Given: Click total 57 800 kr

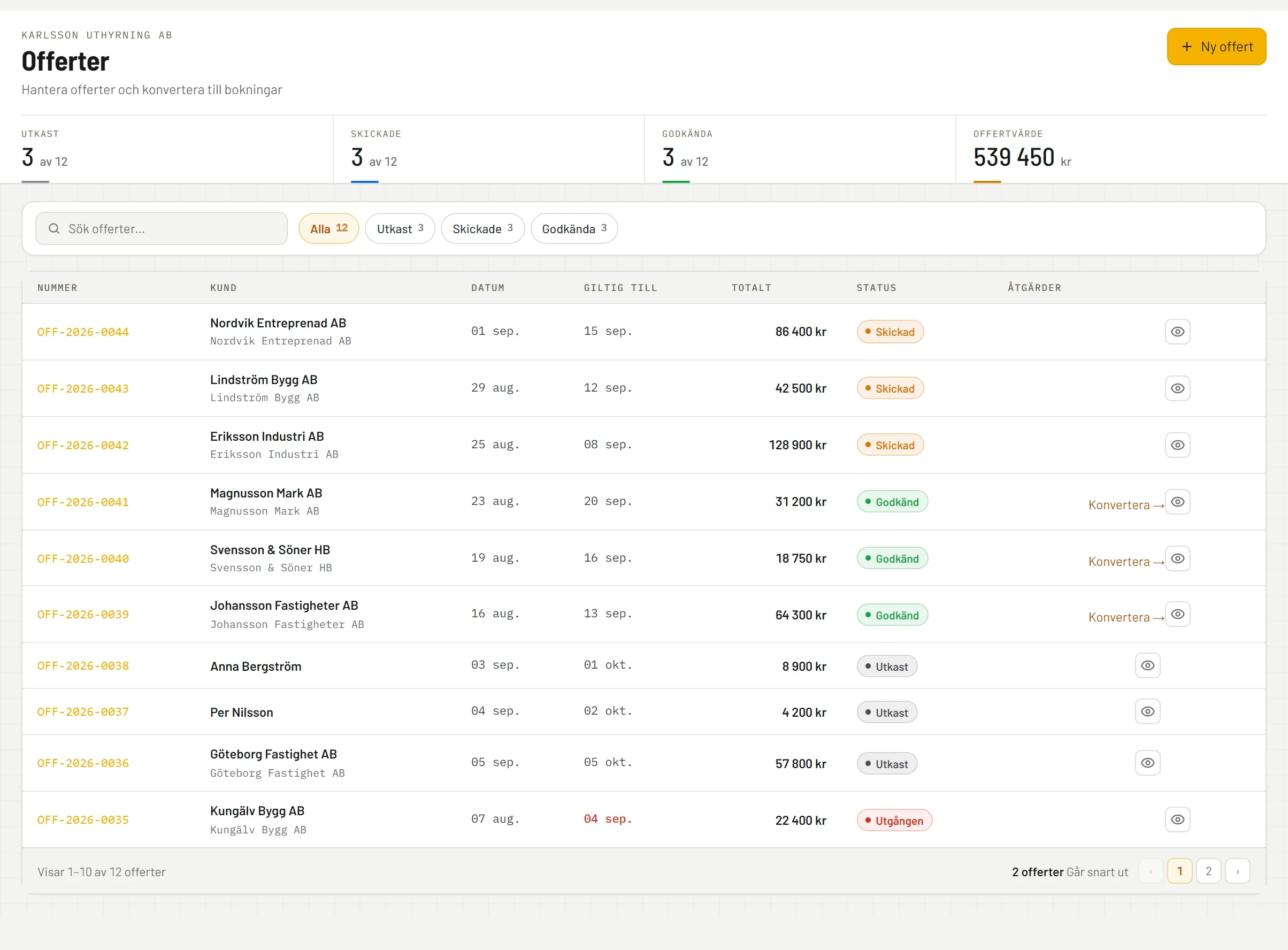Looking at the screenshot, I should [800, 764].
